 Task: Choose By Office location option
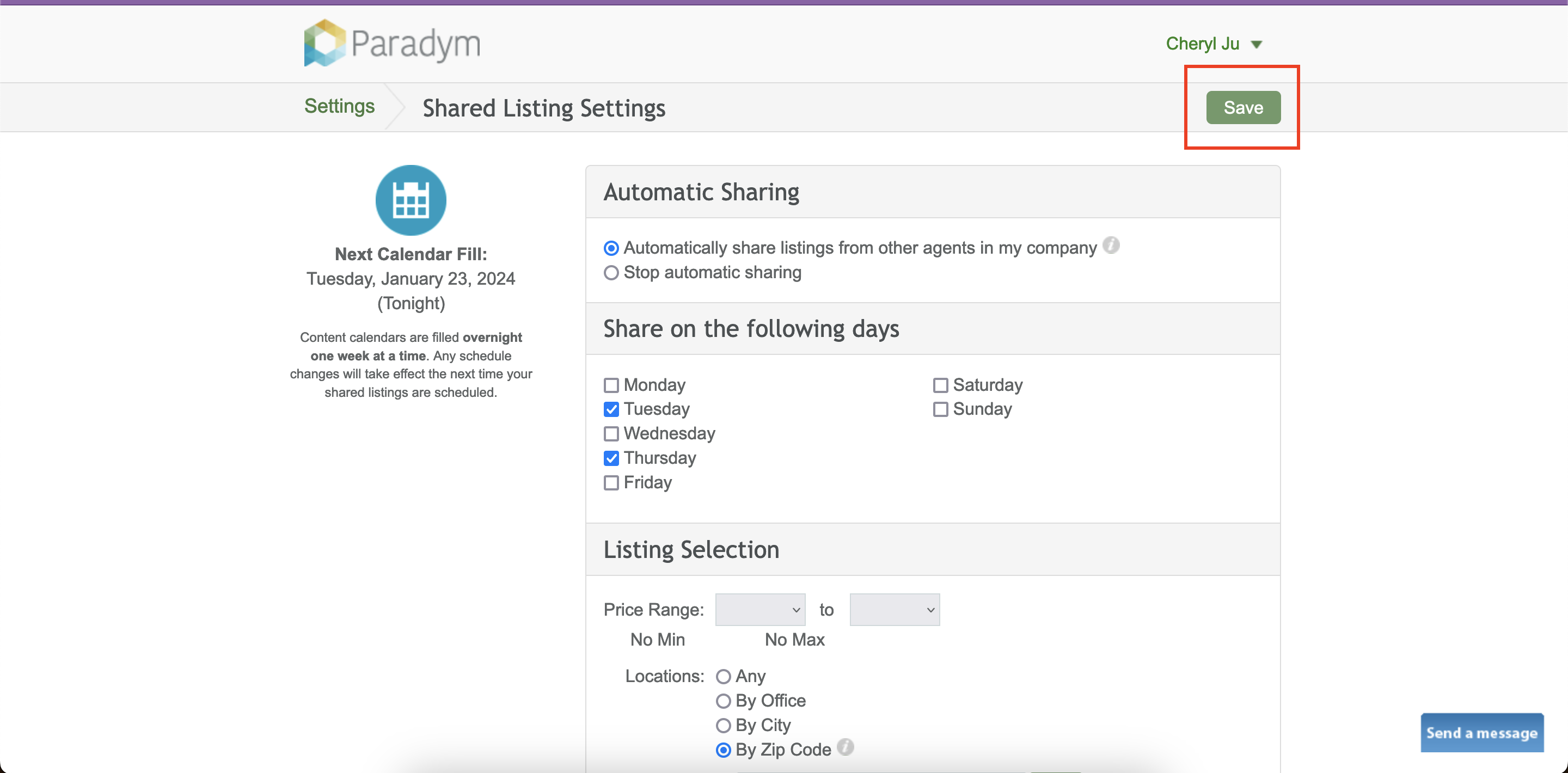coord(723,701)
